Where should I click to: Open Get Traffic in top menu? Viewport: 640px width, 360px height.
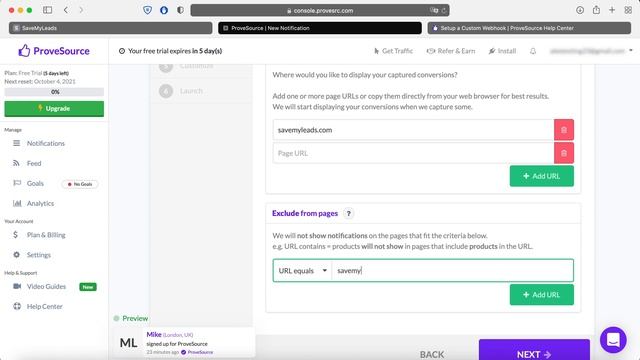pyautogui.click(x=393, y=51)
